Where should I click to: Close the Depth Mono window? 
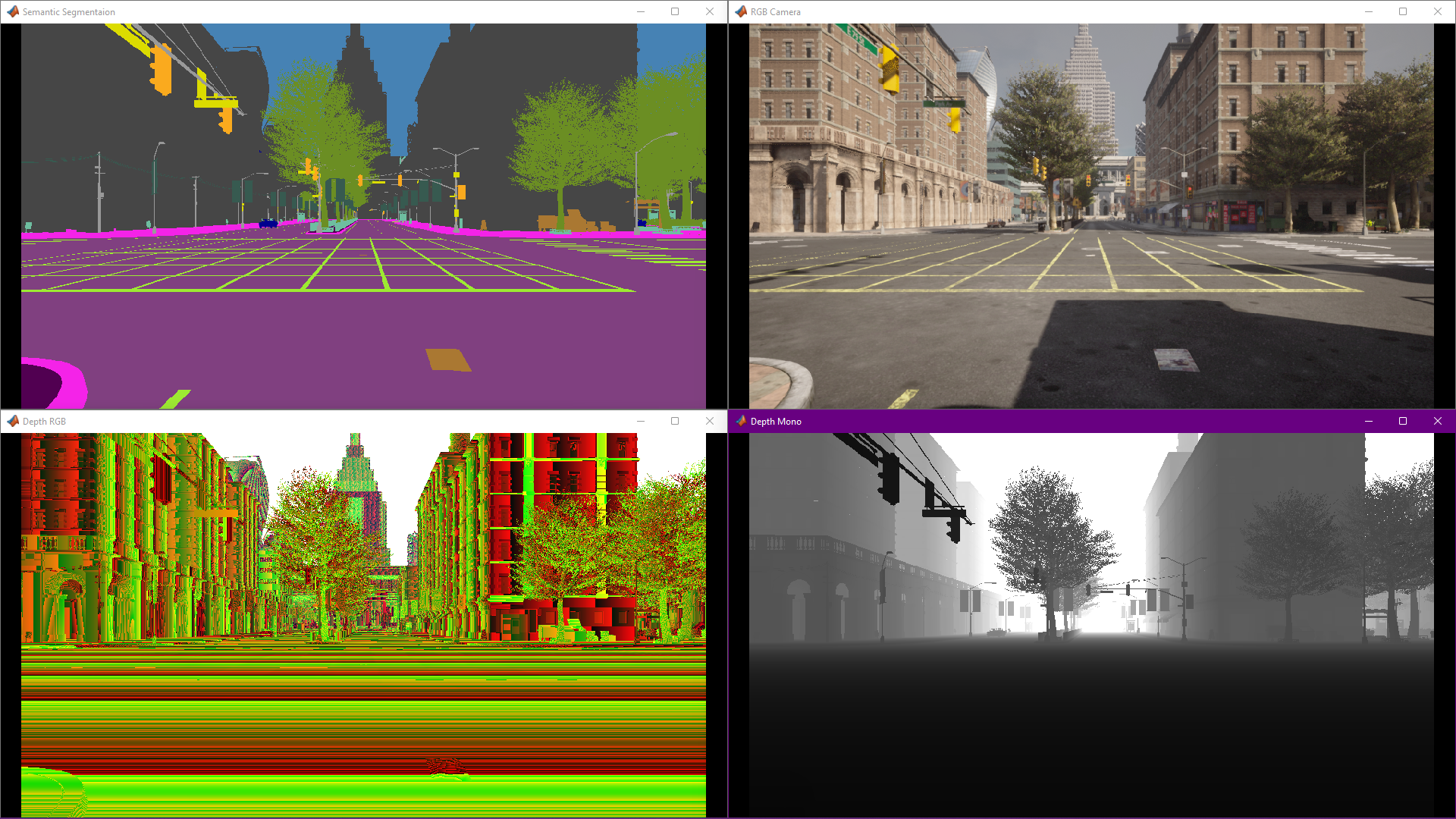(x=1437, y=421)
